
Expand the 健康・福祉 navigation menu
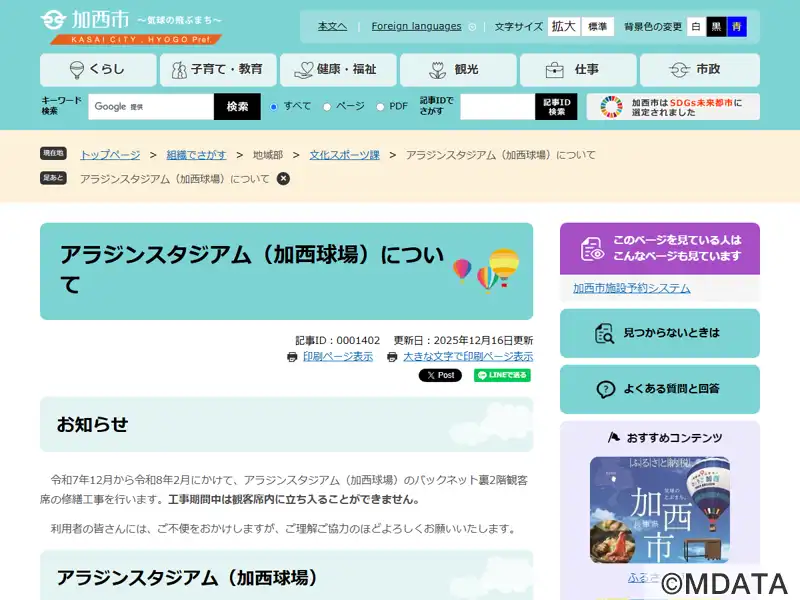338,70
